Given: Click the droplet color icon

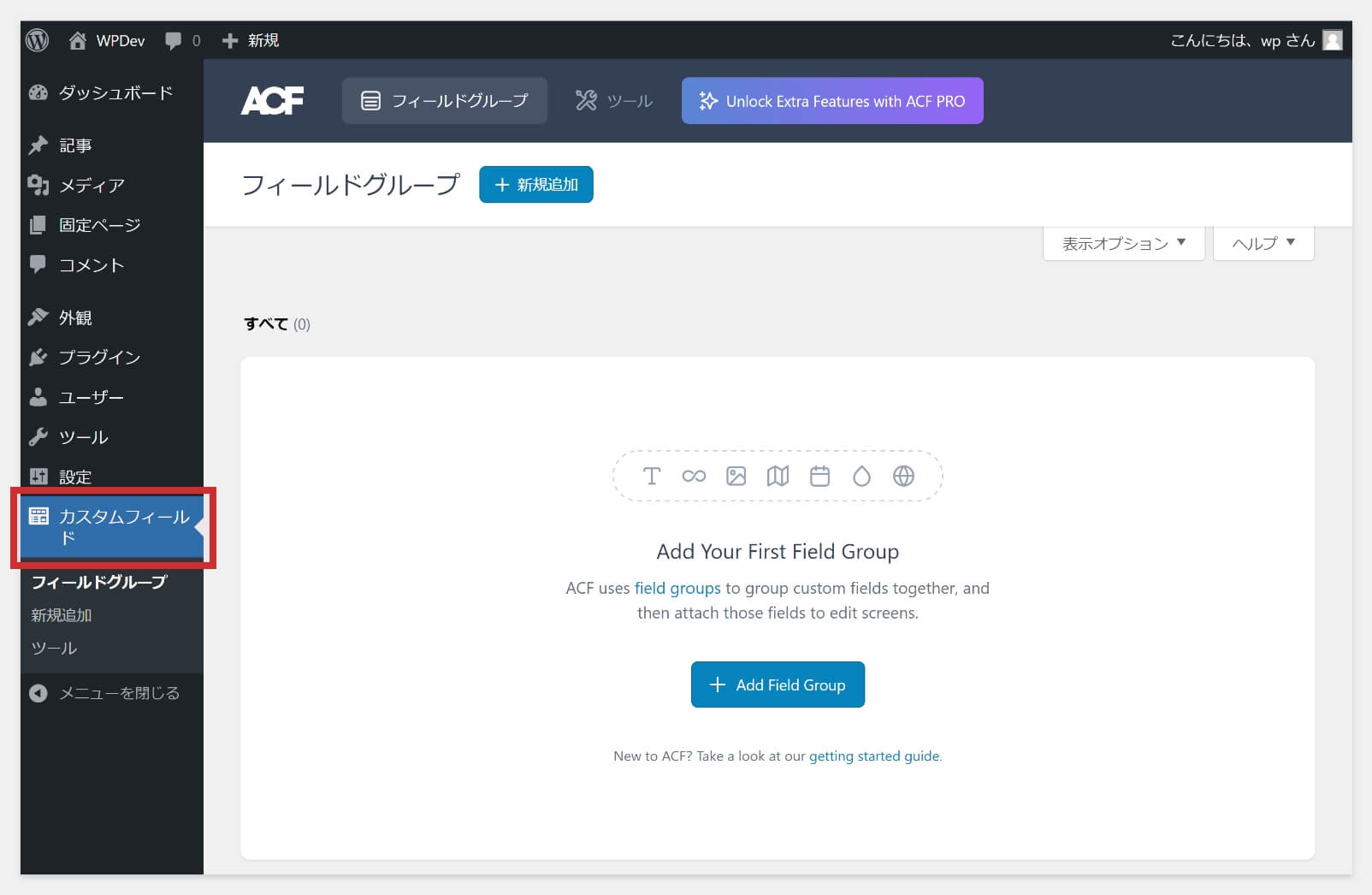Looking at the screenshot, I should pos(861,476).
